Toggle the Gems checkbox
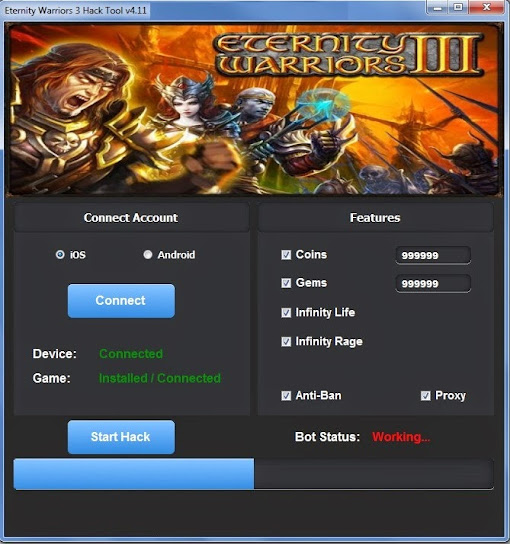 286,283
